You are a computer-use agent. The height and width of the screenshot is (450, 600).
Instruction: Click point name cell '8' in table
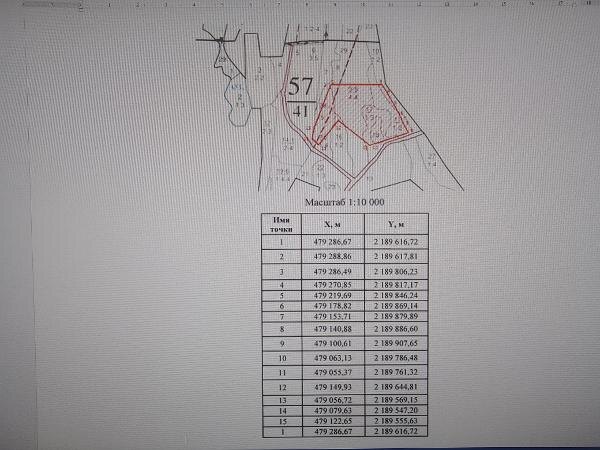[x=282, y=329]
